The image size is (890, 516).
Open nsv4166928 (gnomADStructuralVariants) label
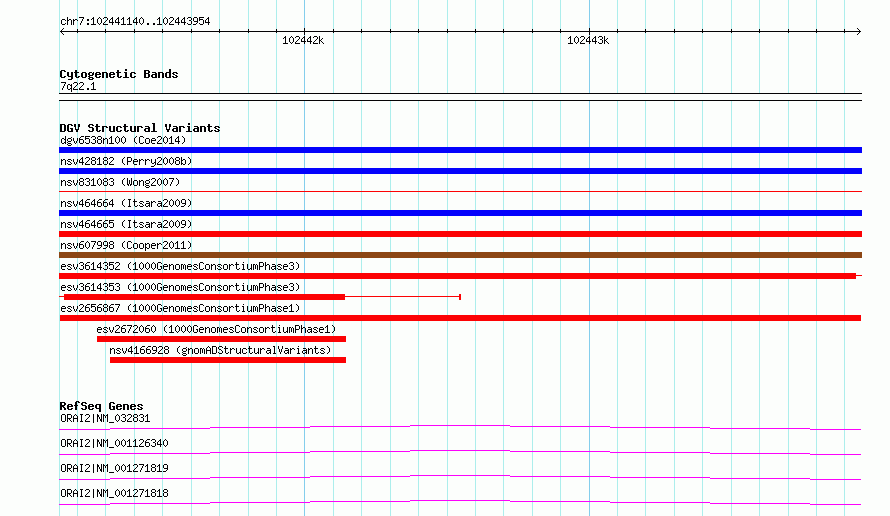[x=220, y=350]
